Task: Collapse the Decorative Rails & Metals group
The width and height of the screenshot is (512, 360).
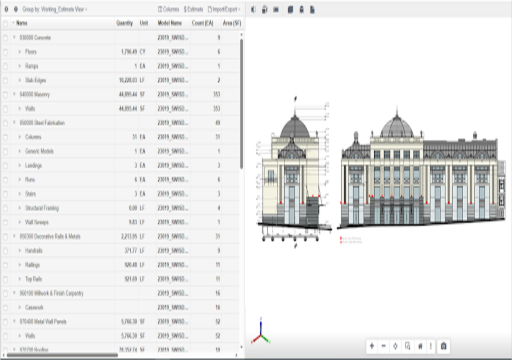Action: point(14,236)
